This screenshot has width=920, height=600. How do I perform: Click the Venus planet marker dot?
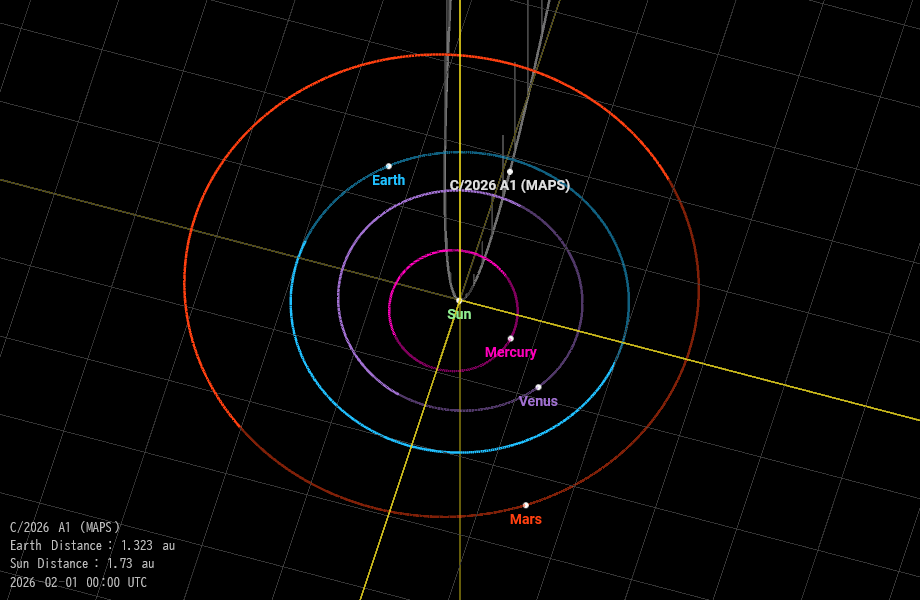[538, 387]
